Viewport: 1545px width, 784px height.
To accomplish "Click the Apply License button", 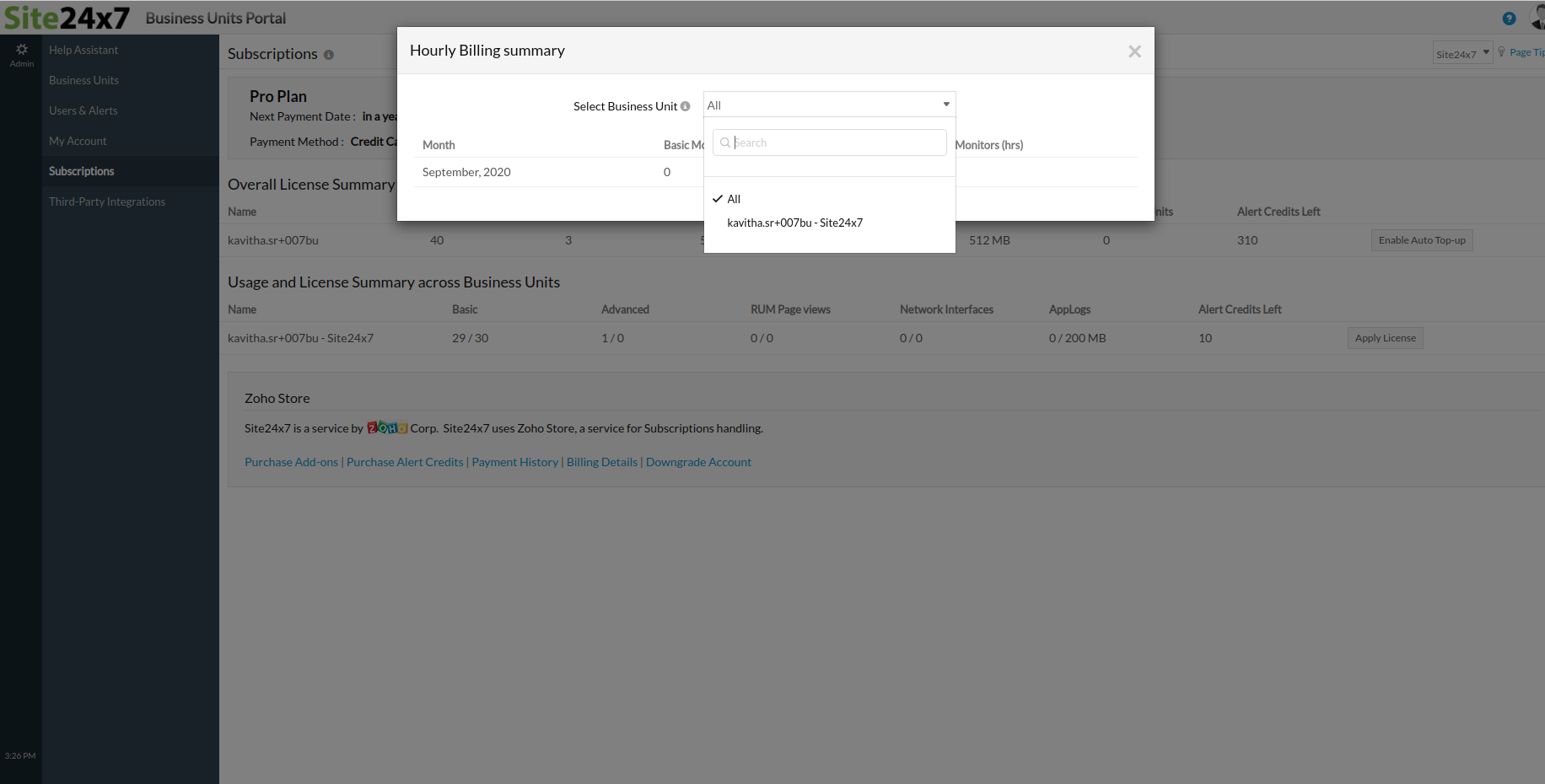I will point(1385,338).
